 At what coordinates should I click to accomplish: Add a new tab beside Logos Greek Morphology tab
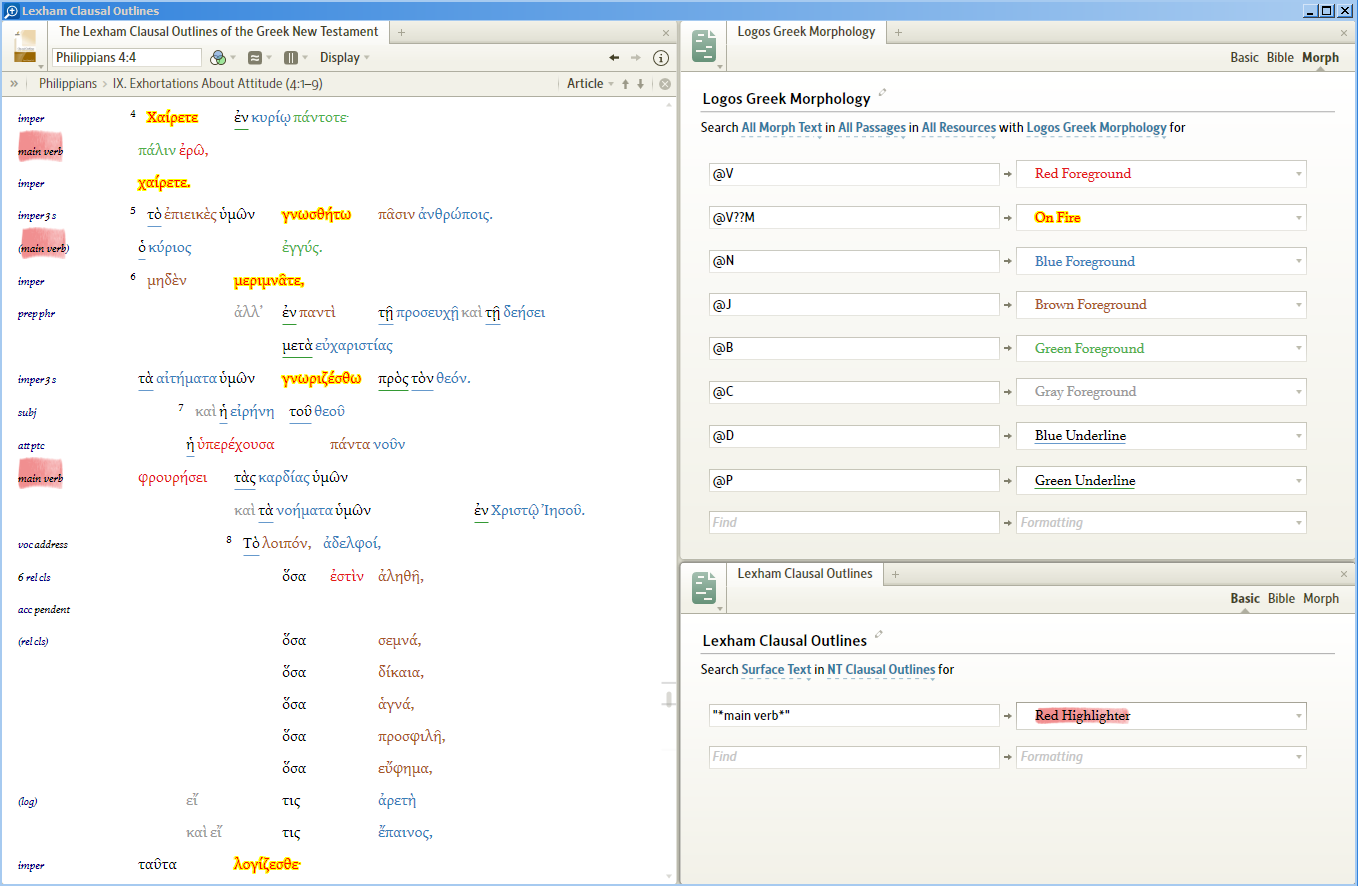click(897, 32)
